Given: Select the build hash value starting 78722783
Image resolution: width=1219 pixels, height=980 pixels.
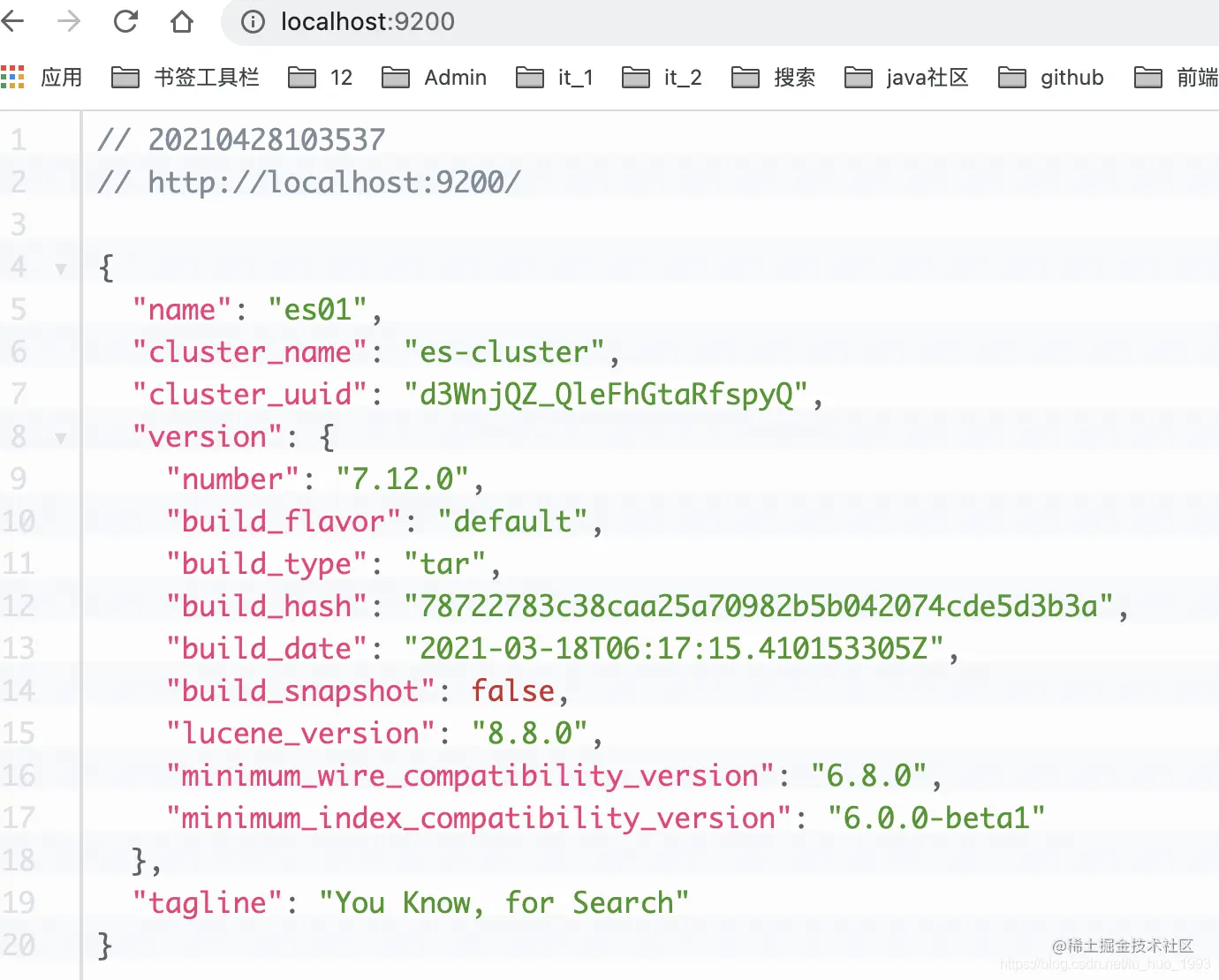Looking at the screenshot, I should tap(759, 607).
